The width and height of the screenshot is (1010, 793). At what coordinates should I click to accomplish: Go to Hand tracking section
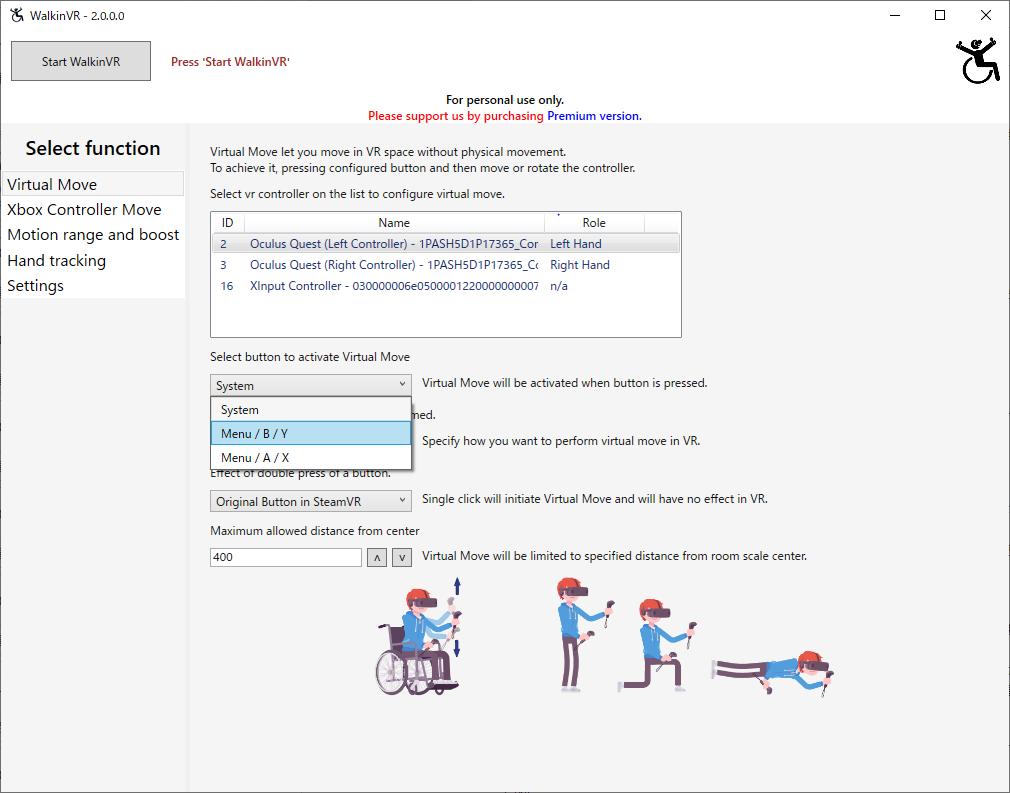click(x=93, y=260)
